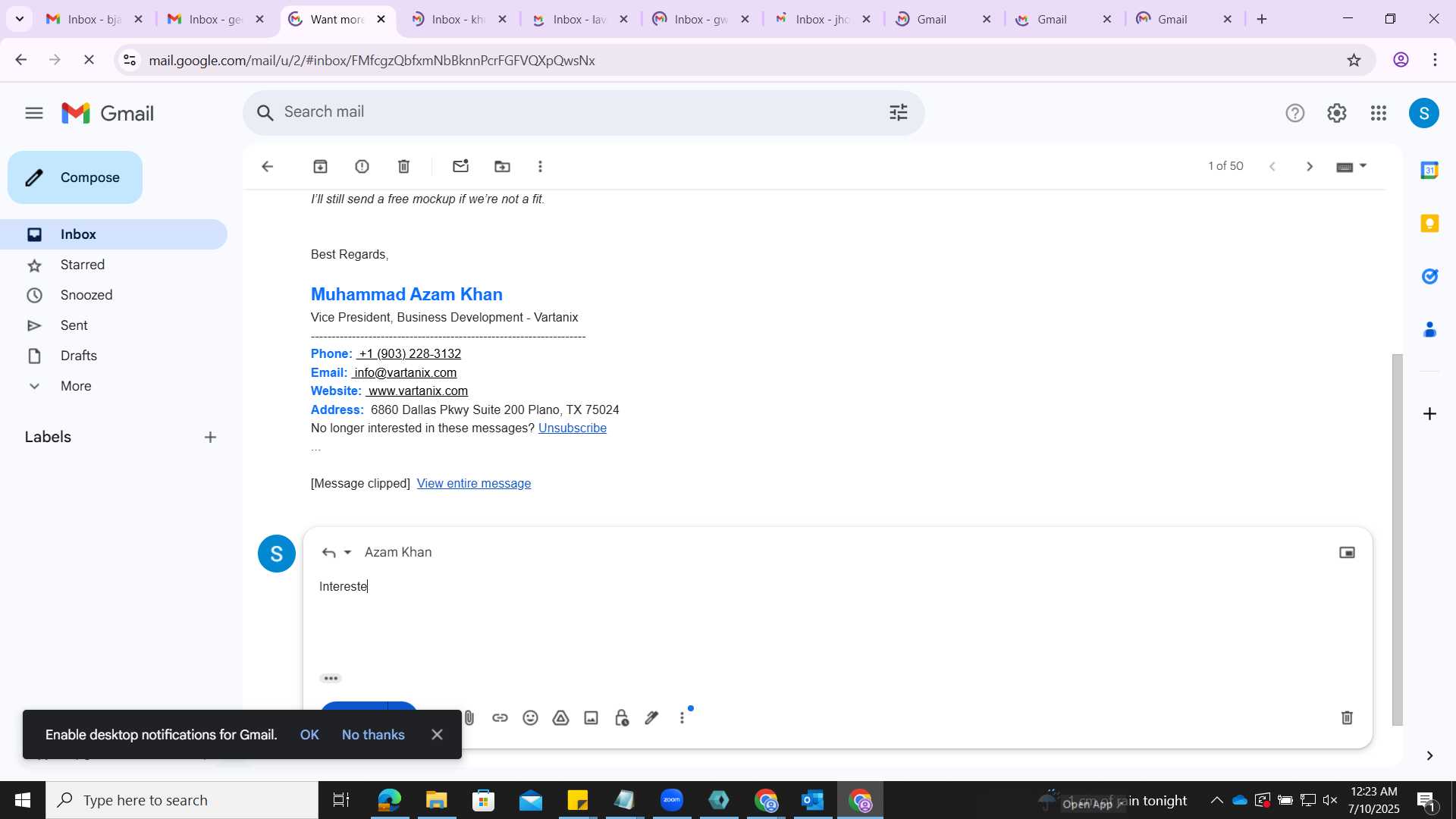Open reply More options three dots

pyautogui.click(x=682, y=718)
